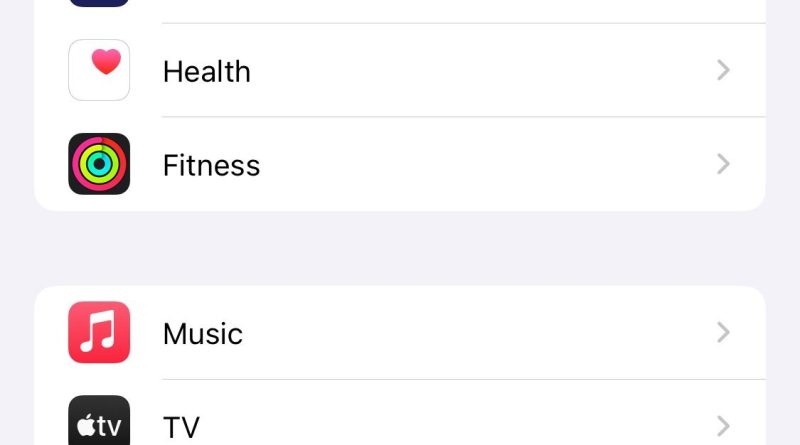Click the pink heart inside Health icon
Viewport: 800px width, 445px height.
click(106, 61)
